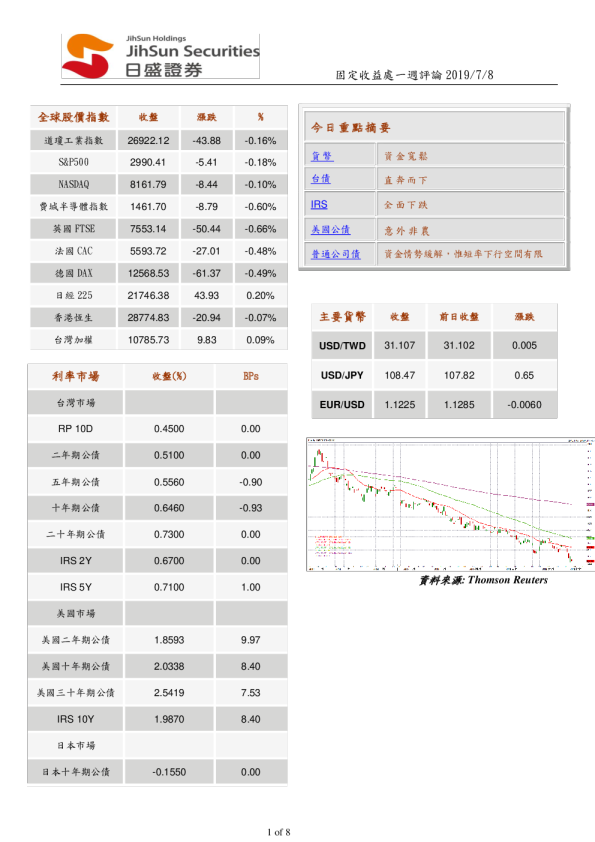Click the USD/JPY row label

342,375
